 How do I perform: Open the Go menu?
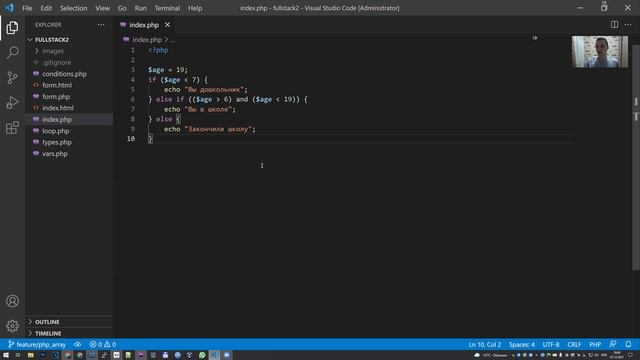(x=122, y=8)
